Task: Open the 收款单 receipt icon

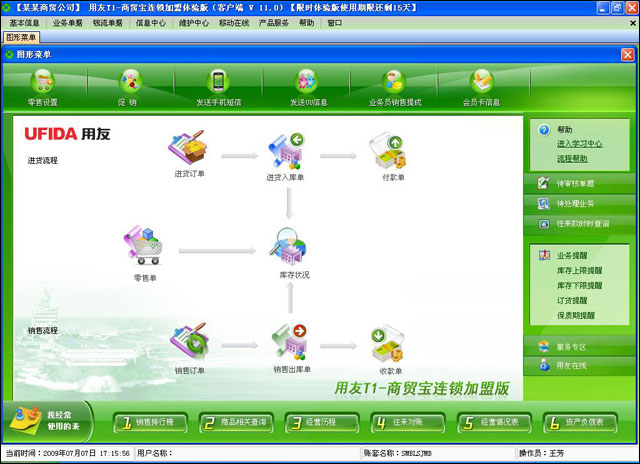Action: 387,344
